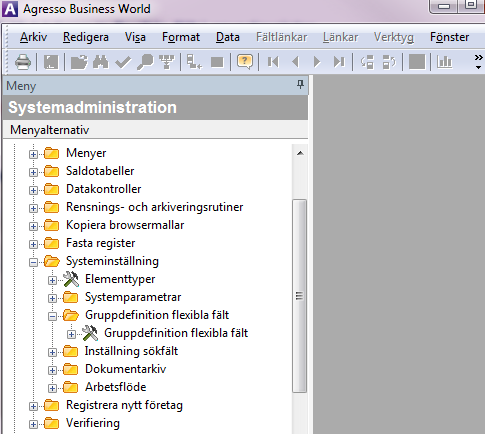This screenshot has width=485, height=434.
Task: Expand the Datakontroller tree node
Action: point(33,190)
